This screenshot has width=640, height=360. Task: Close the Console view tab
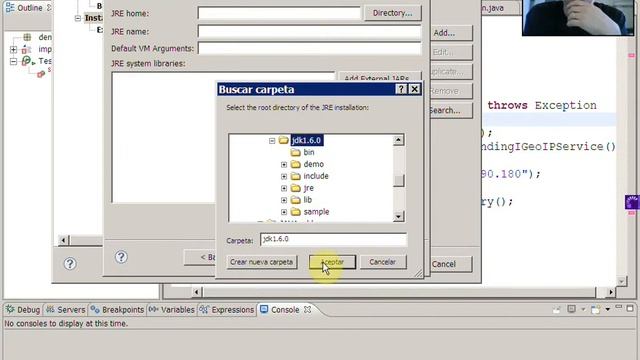307,310
